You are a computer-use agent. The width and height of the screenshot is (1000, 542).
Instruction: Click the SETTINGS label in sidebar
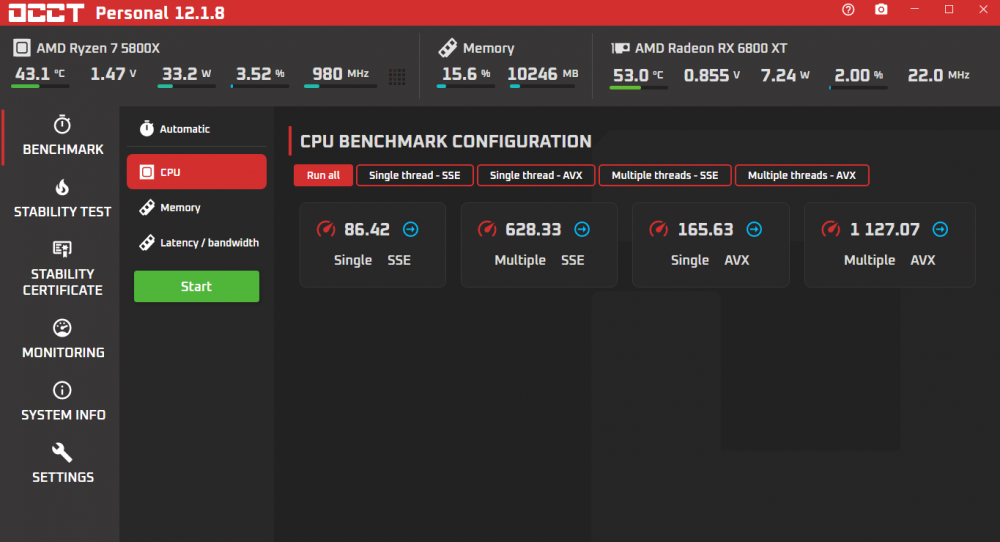63,477
